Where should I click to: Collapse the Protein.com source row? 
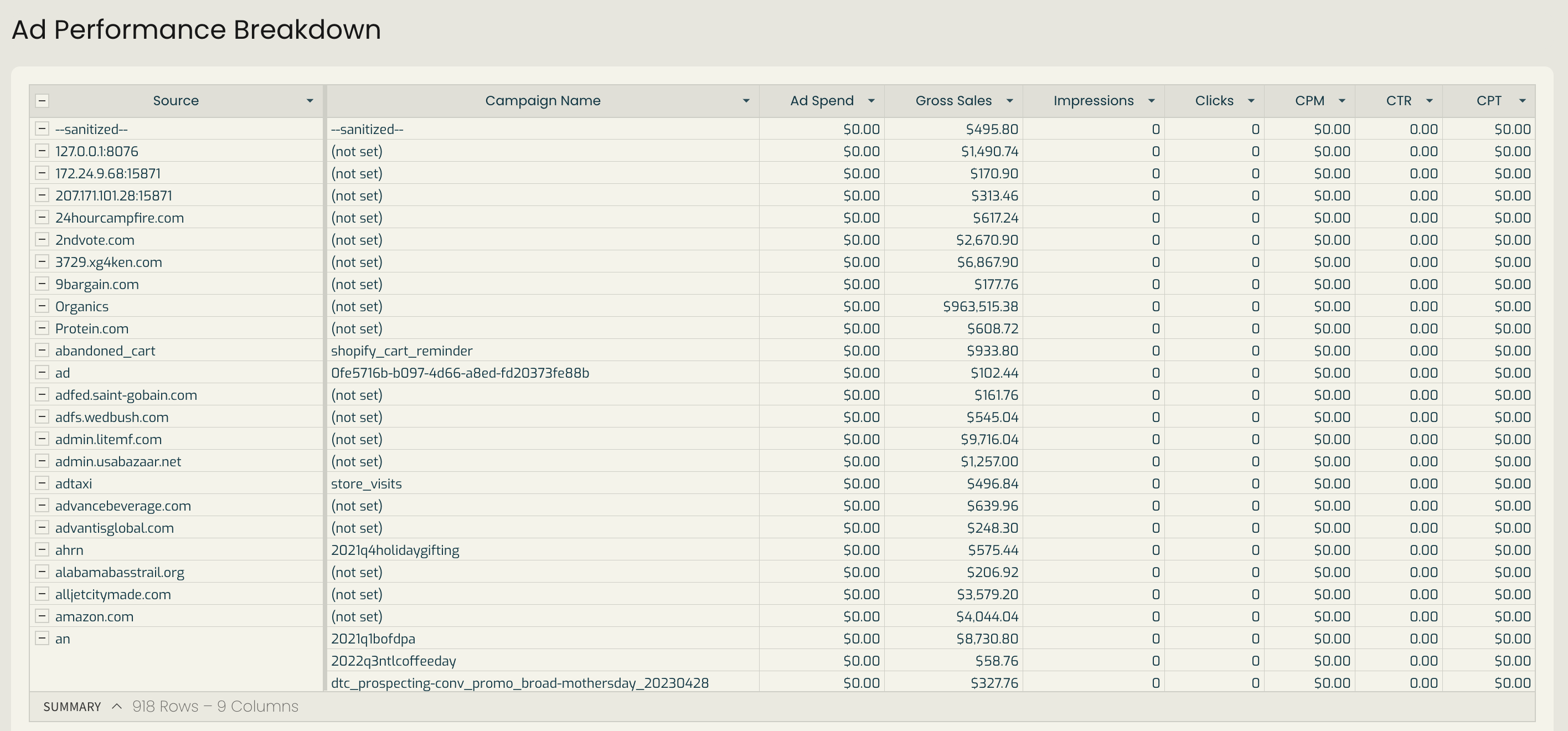pos(42,328)
